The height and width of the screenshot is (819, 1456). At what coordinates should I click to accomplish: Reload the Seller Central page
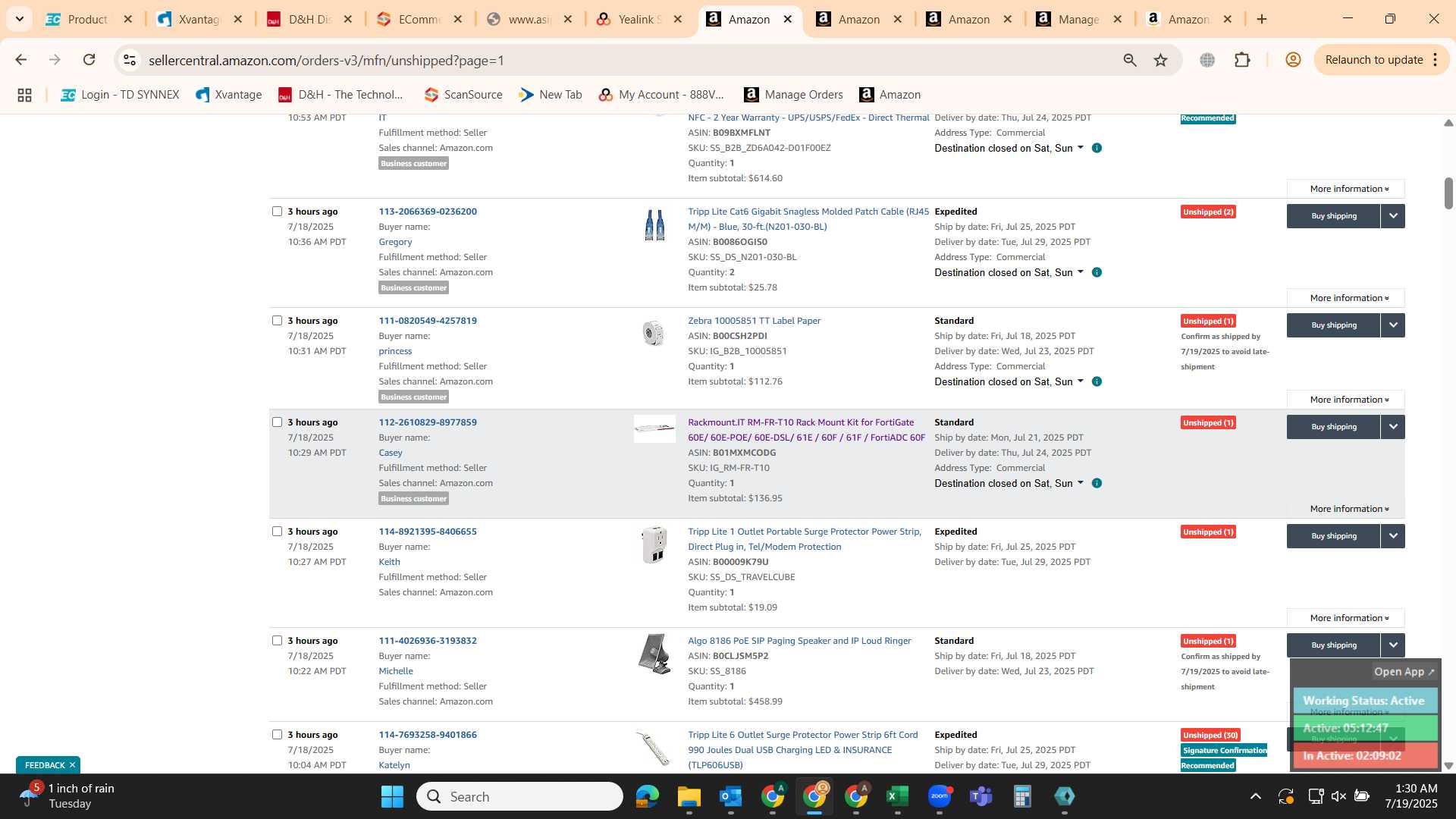89,60
